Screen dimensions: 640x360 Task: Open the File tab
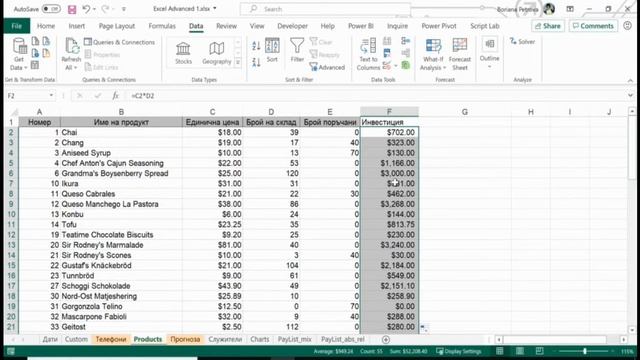(x=16, y=26)
